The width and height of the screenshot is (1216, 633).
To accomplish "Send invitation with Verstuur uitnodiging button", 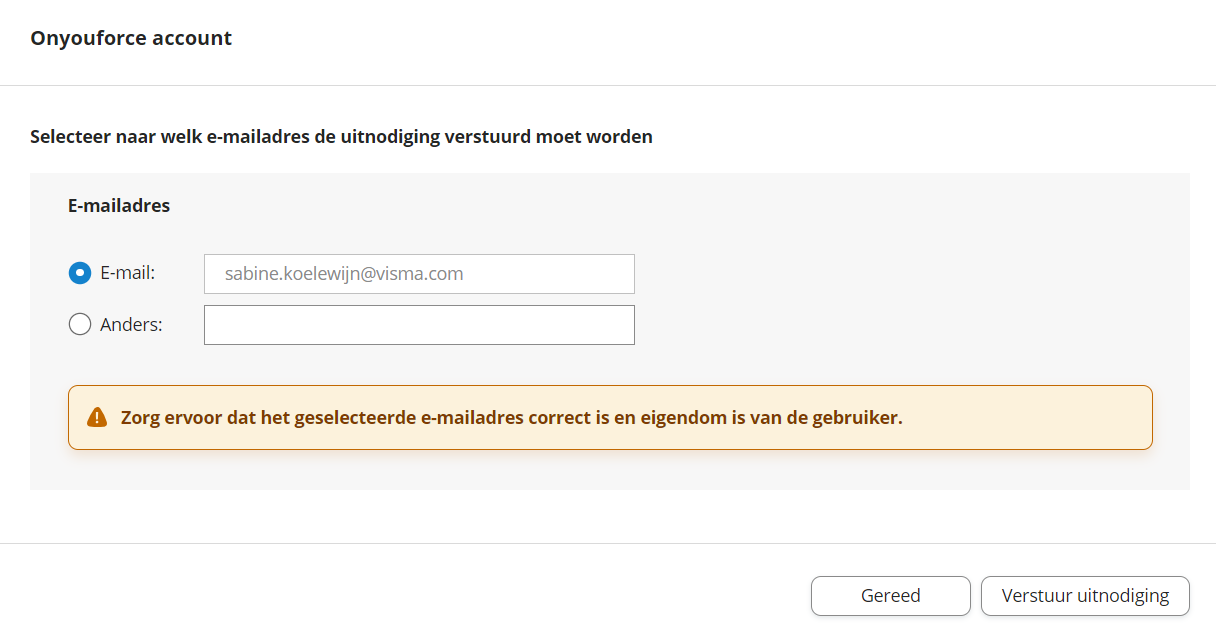I will 1085,596.
